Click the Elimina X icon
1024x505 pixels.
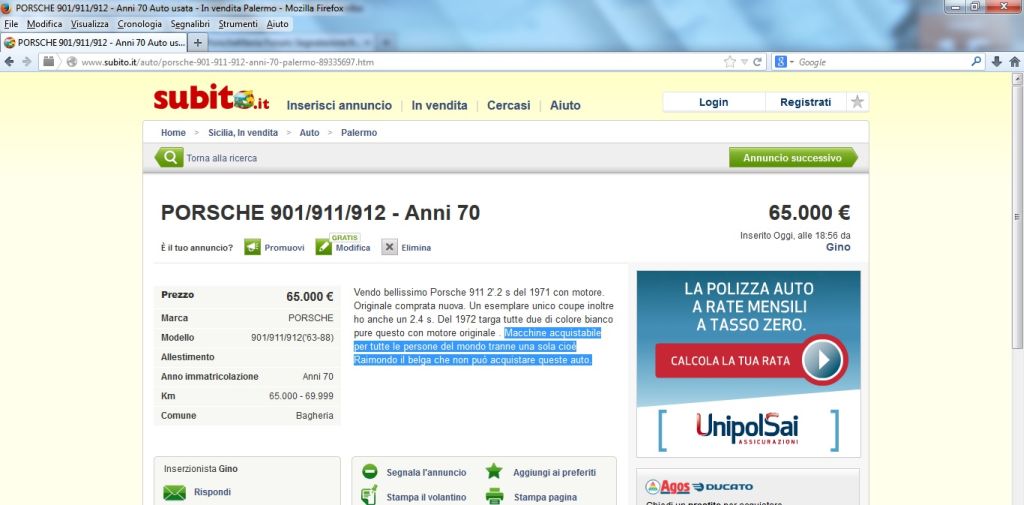tap(389, 247)
